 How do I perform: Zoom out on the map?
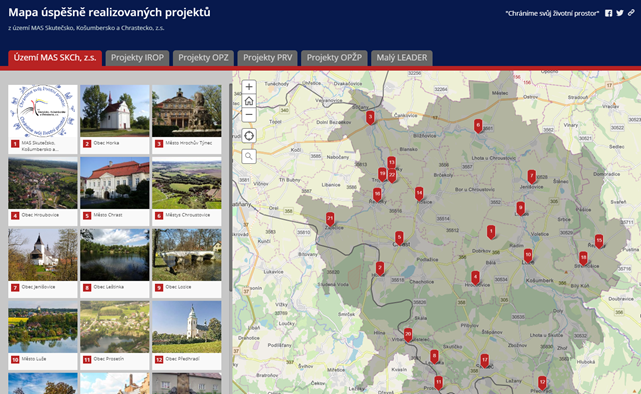249,114
